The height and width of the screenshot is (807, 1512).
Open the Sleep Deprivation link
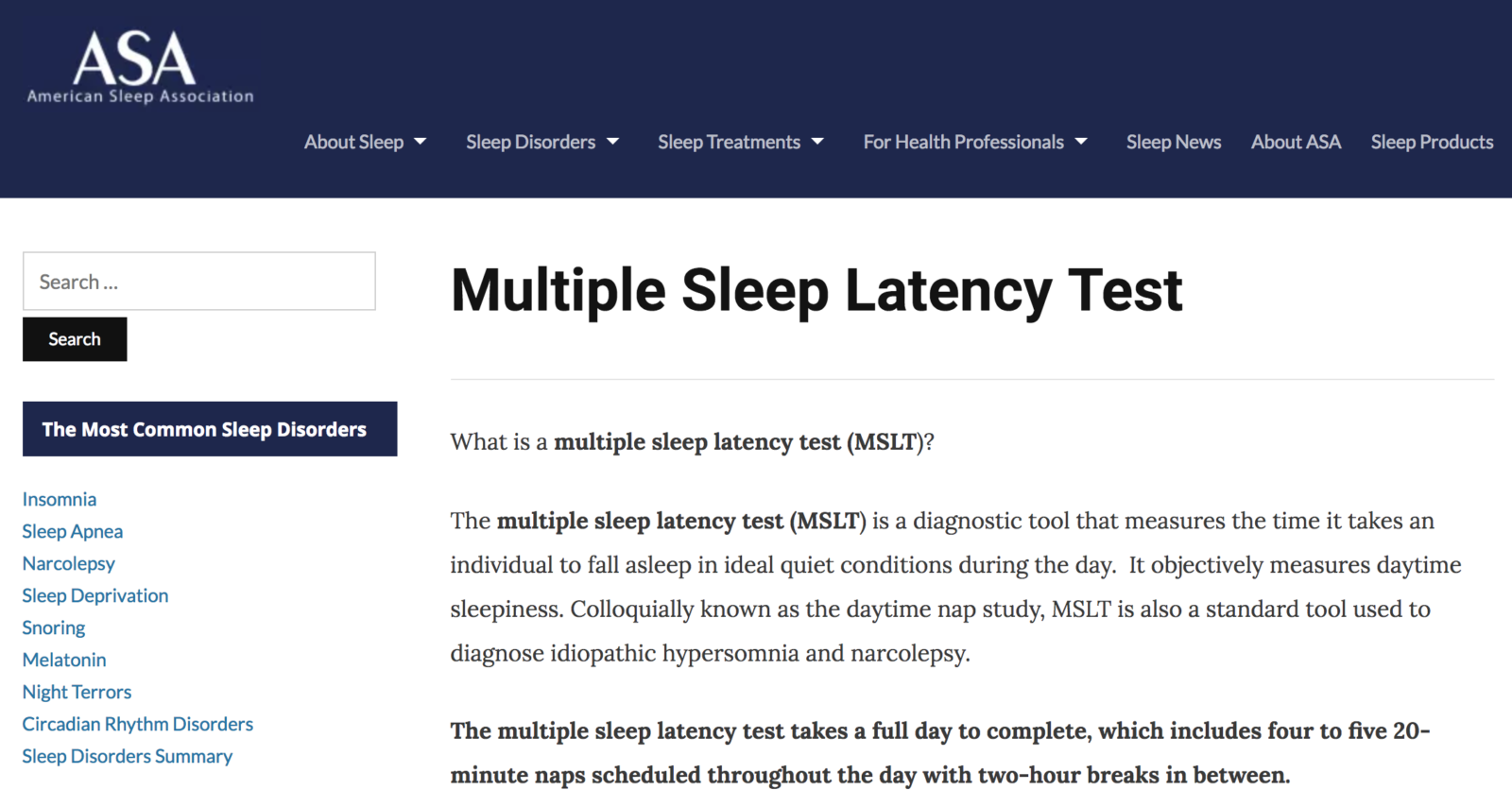[95, 595]
